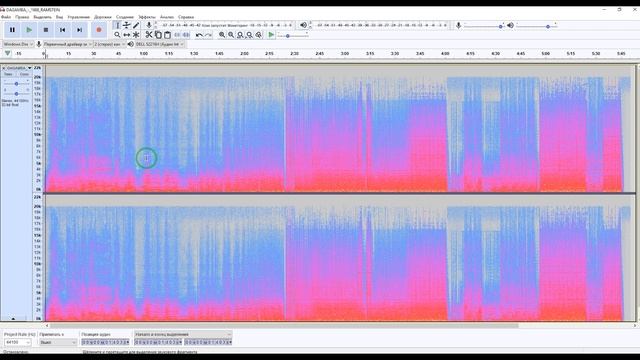
Task: Open the Вид menu
Action: click(60, 17)
